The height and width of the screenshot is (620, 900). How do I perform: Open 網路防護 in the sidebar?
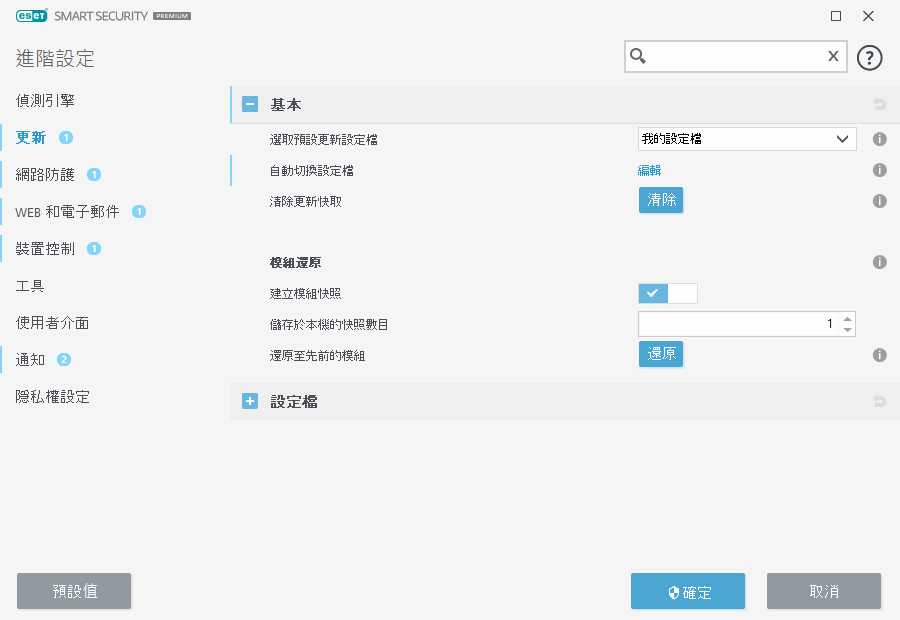(x=45, y=174)
